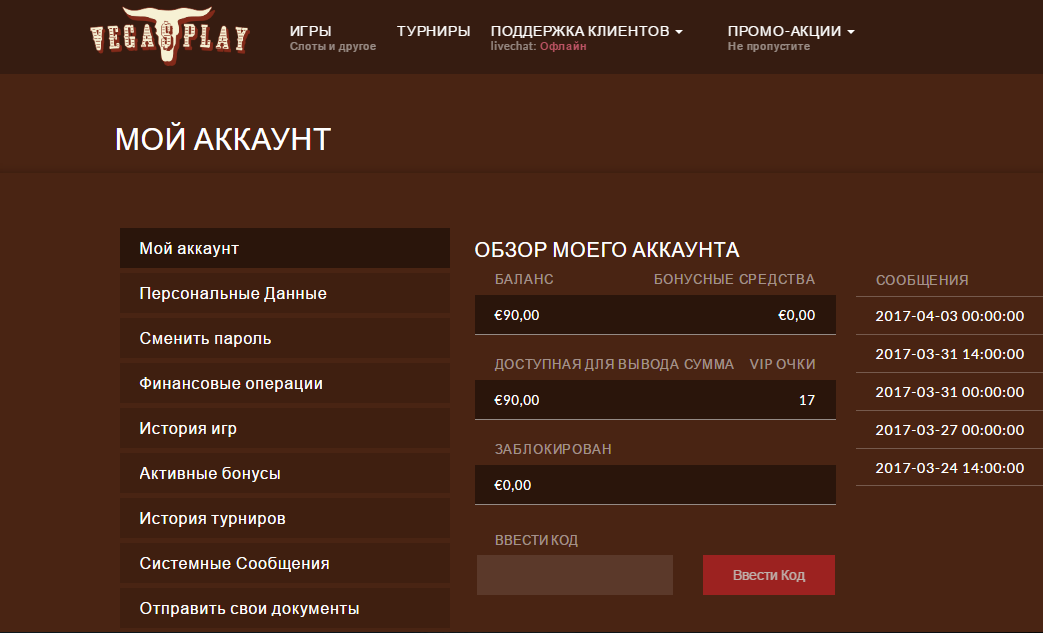The width and height of the screenshot is (1043, 633).
Task: Expand the ПОДДЕРЖКА КЛИЕНТОВ dropdown
Action: pyautogui.click(x=587, y=31)
